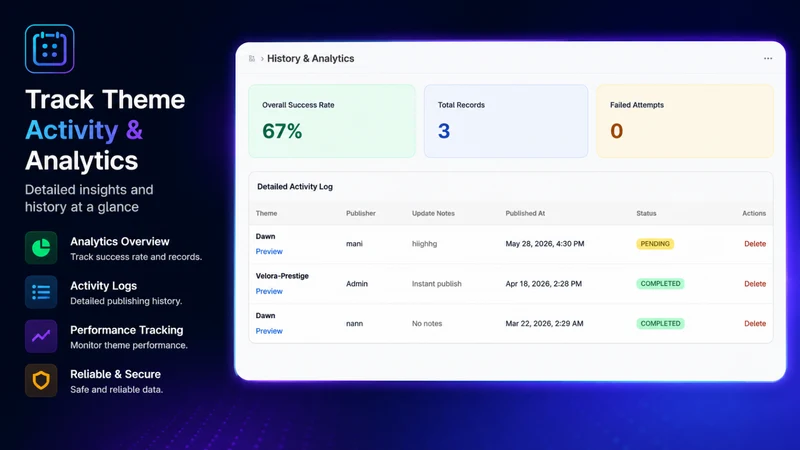Click Dawn theme name in the nann row

265,316
